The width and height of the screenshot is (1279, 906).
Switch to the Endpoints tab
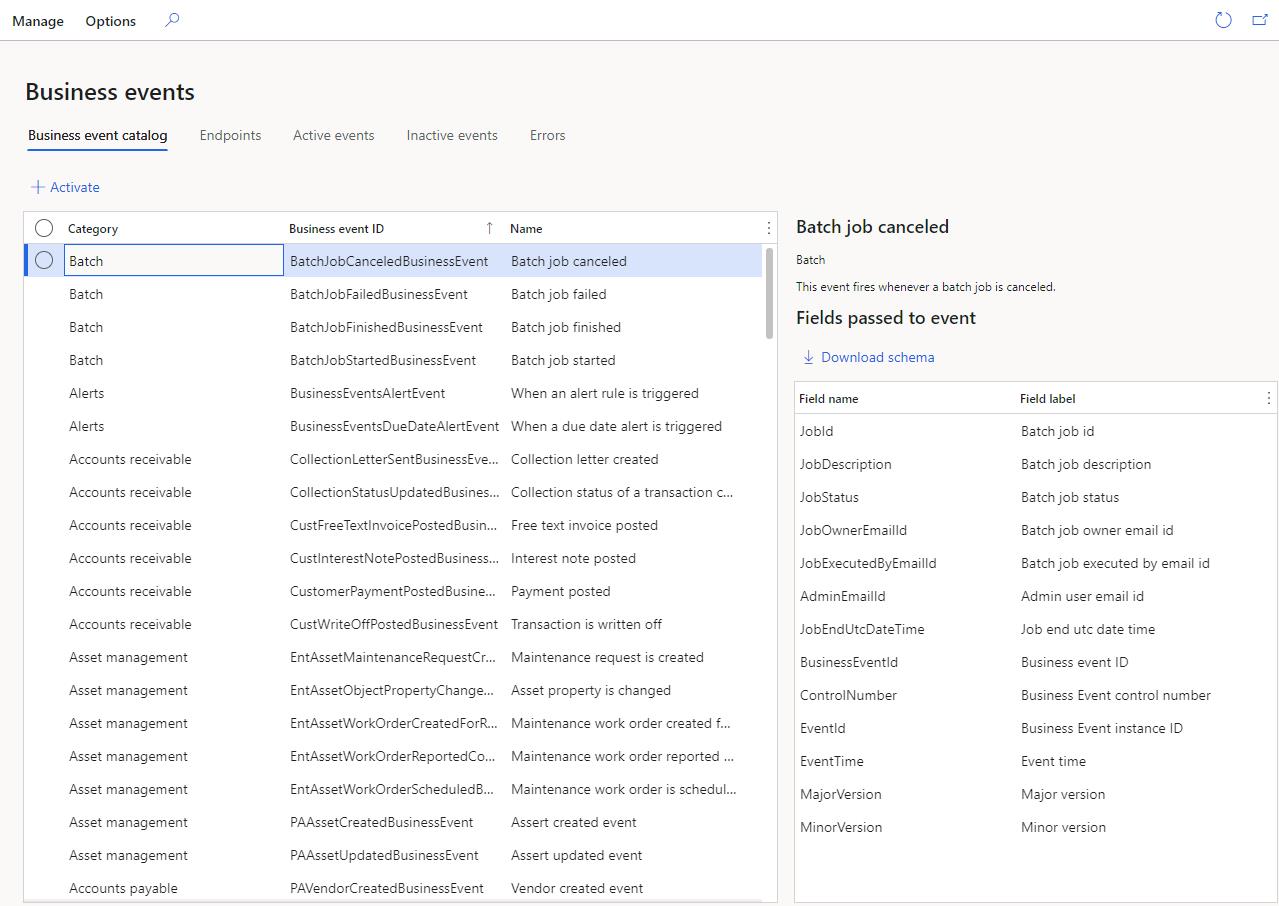pyautogui.click(x=230, y=135)
